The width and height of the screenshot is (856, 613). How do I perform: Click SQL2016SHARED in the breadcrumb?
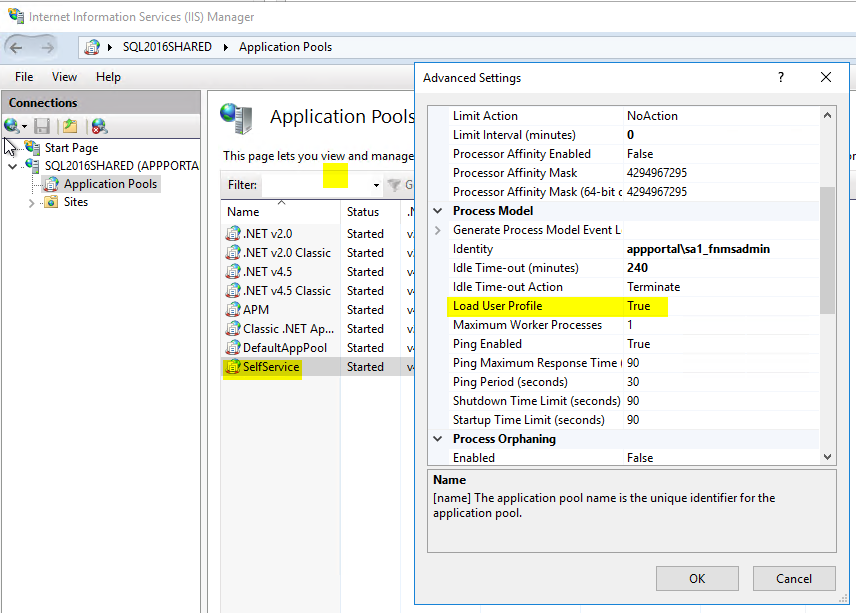coord(167,47)
